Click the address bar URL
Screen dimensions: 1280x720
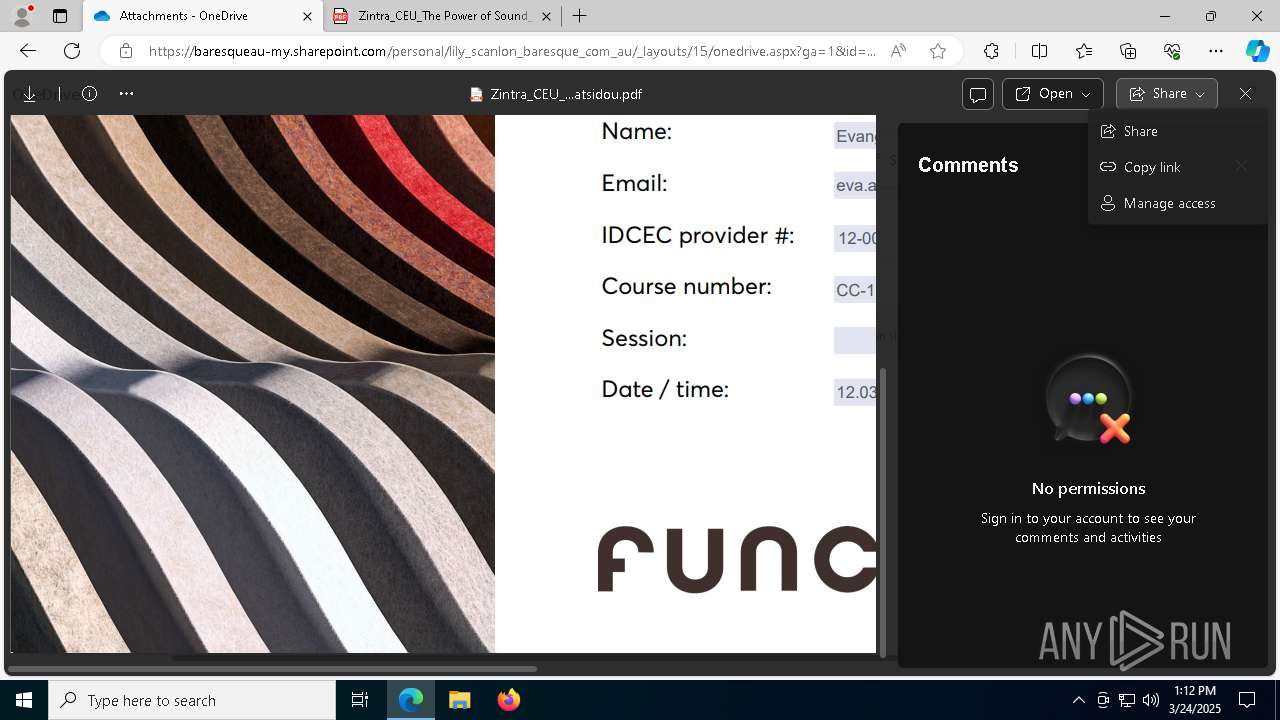pyautogui.click(x=512, y=51)
